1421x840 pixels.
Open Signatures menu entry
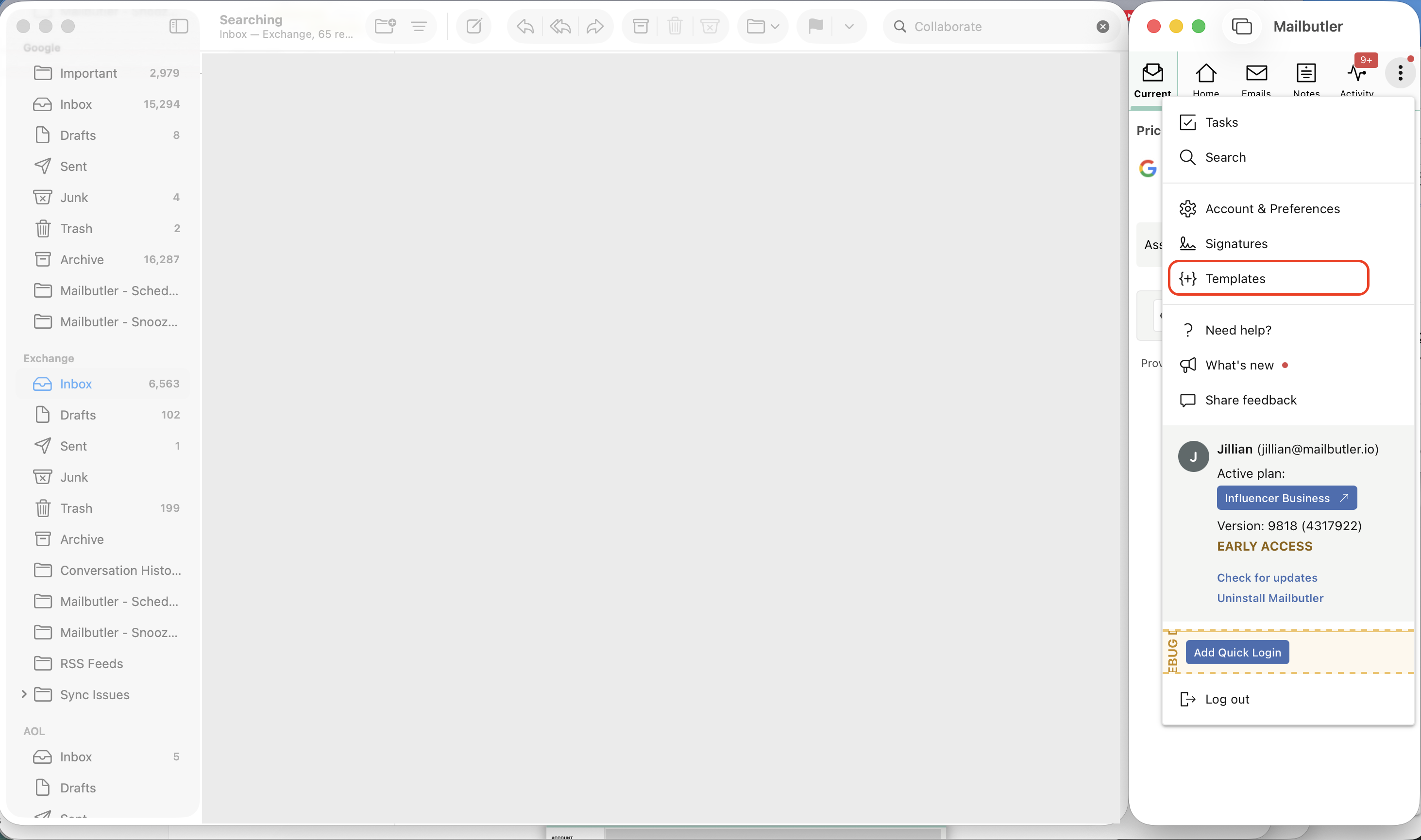pos(1288,244)
